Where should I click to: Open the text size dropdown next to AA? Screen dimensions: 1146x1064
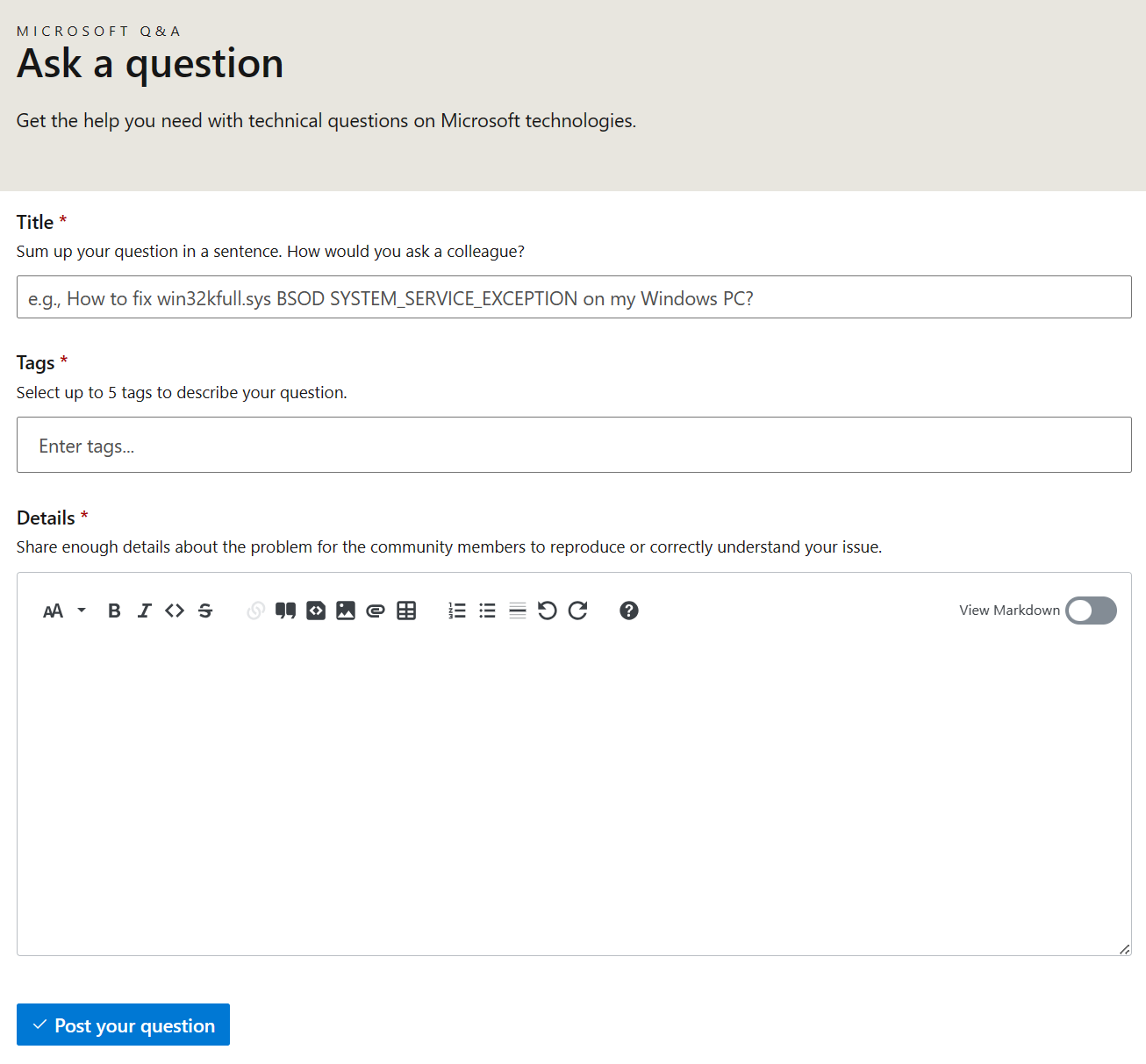(82, 611)
